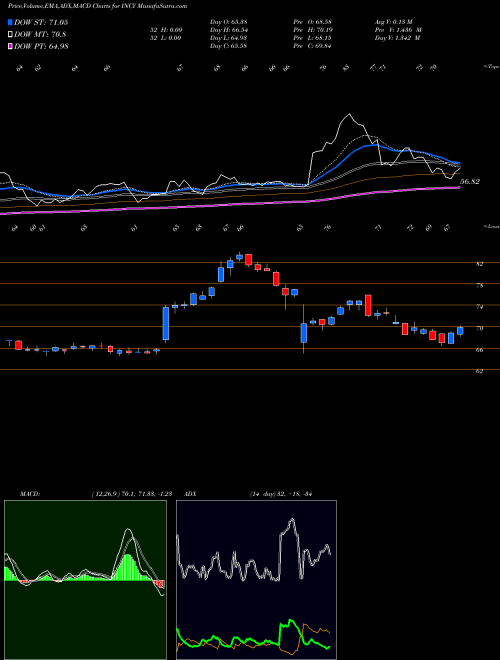The image size is (500, 660).
Task: Click the last blue candlestick on the right
Action: [460, 331]
